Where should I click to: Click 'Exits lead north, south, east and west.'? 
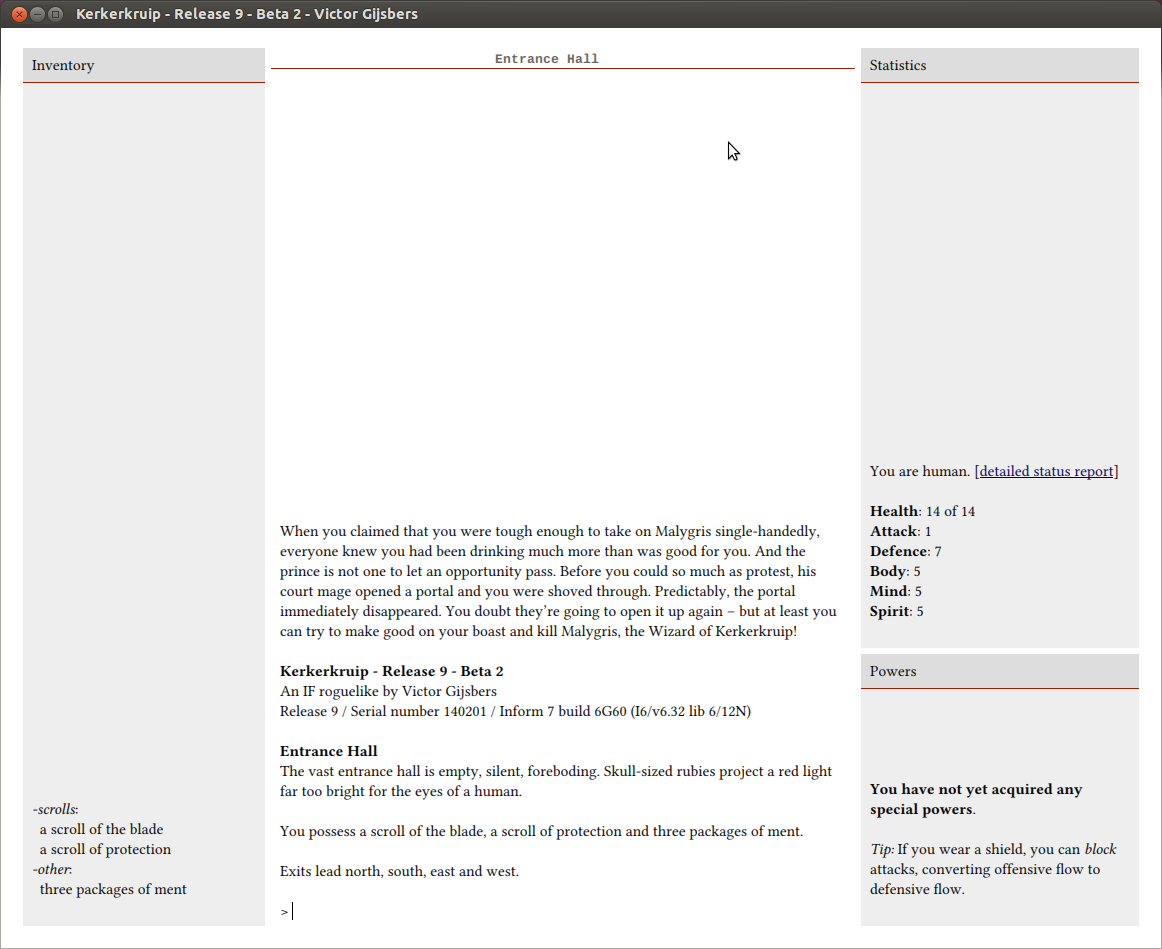399,871
